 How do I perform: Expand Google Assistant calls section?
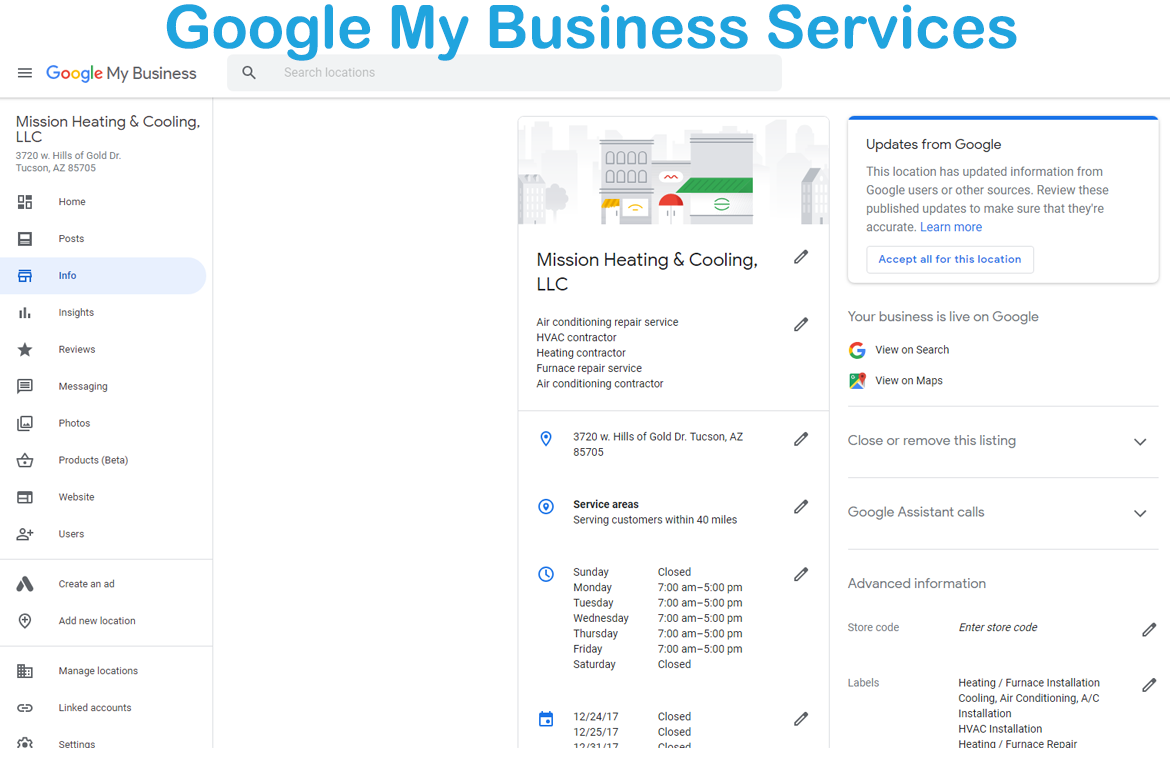click(1139, 513)
